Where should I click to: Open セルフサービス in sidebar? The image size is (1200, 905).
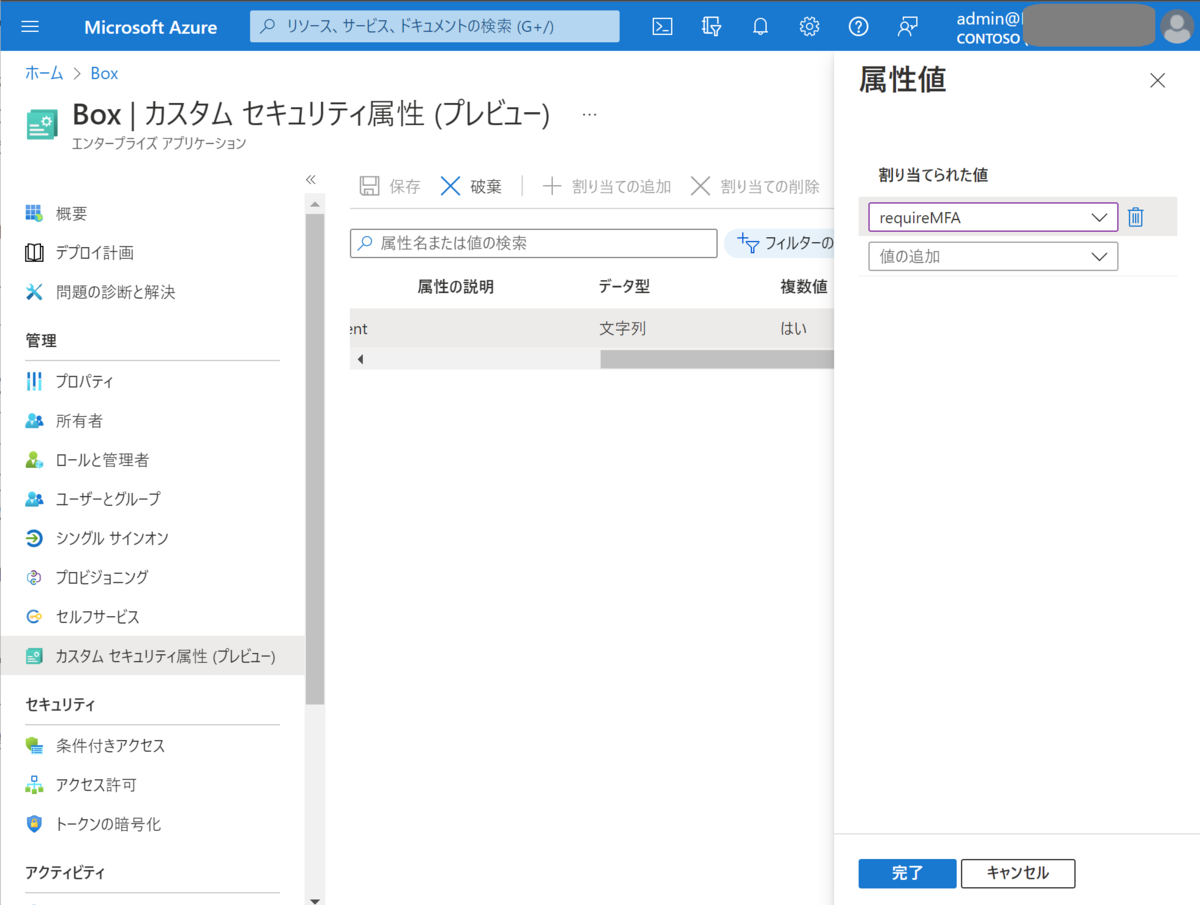coord(83,617)
